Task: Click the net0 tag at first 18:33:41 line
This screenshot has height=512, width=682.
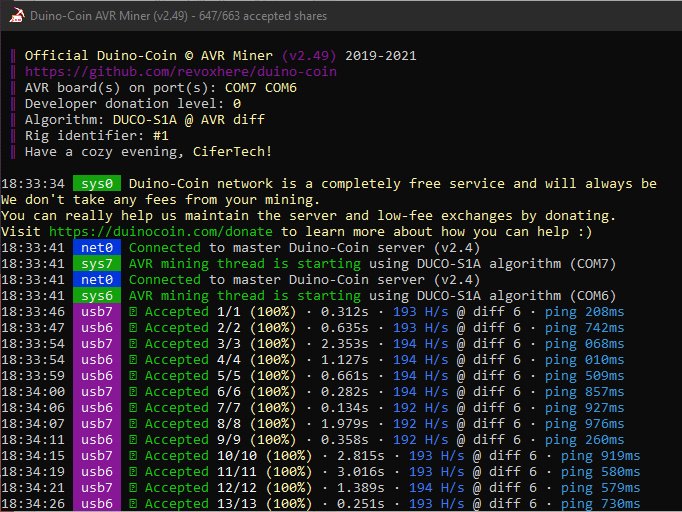Action: [x=97, y=248]
